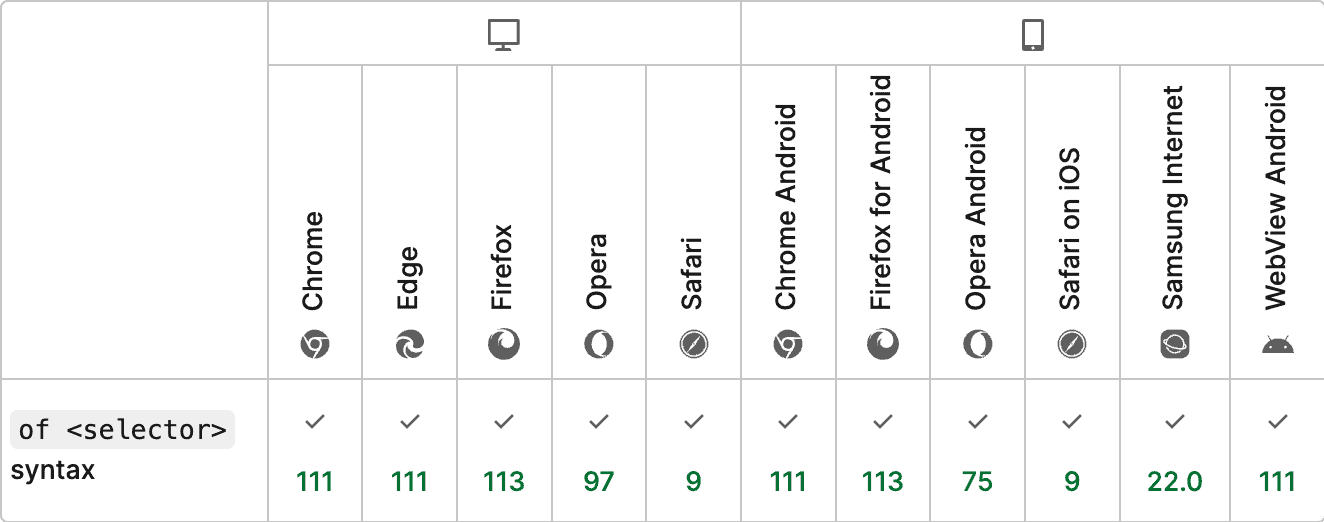Click the Safari on iOS compass logo
Viewport: 1324px width, 522px height.
1072,346
